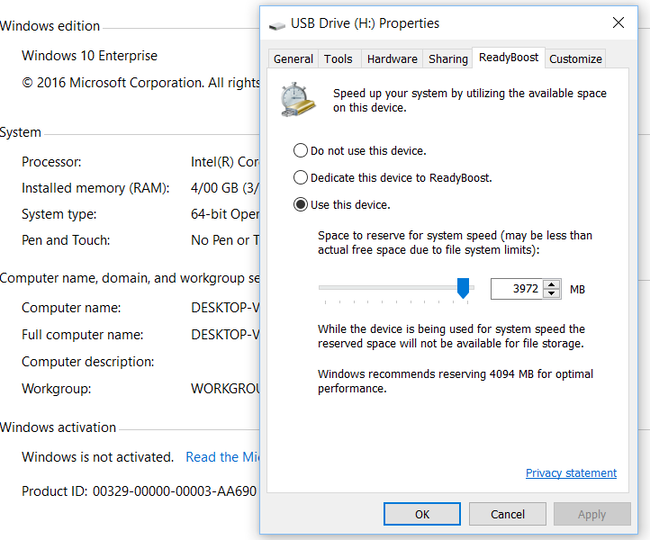Go to the Hardware tab
650x540 pixels.
pos(392,59)
